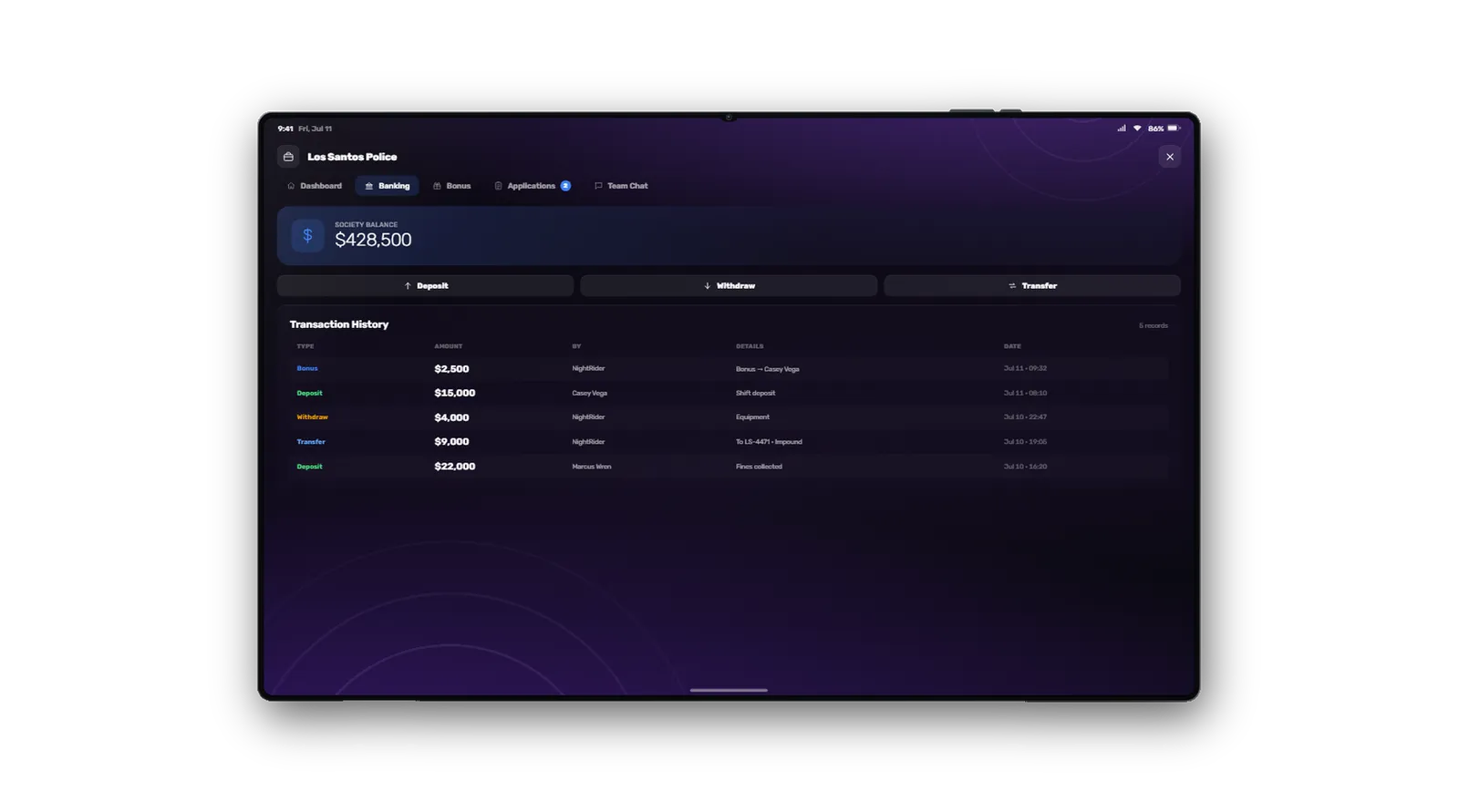Click the $2,500 amount cell
The height and width of the screenshot is (812, 1459).
451,369
